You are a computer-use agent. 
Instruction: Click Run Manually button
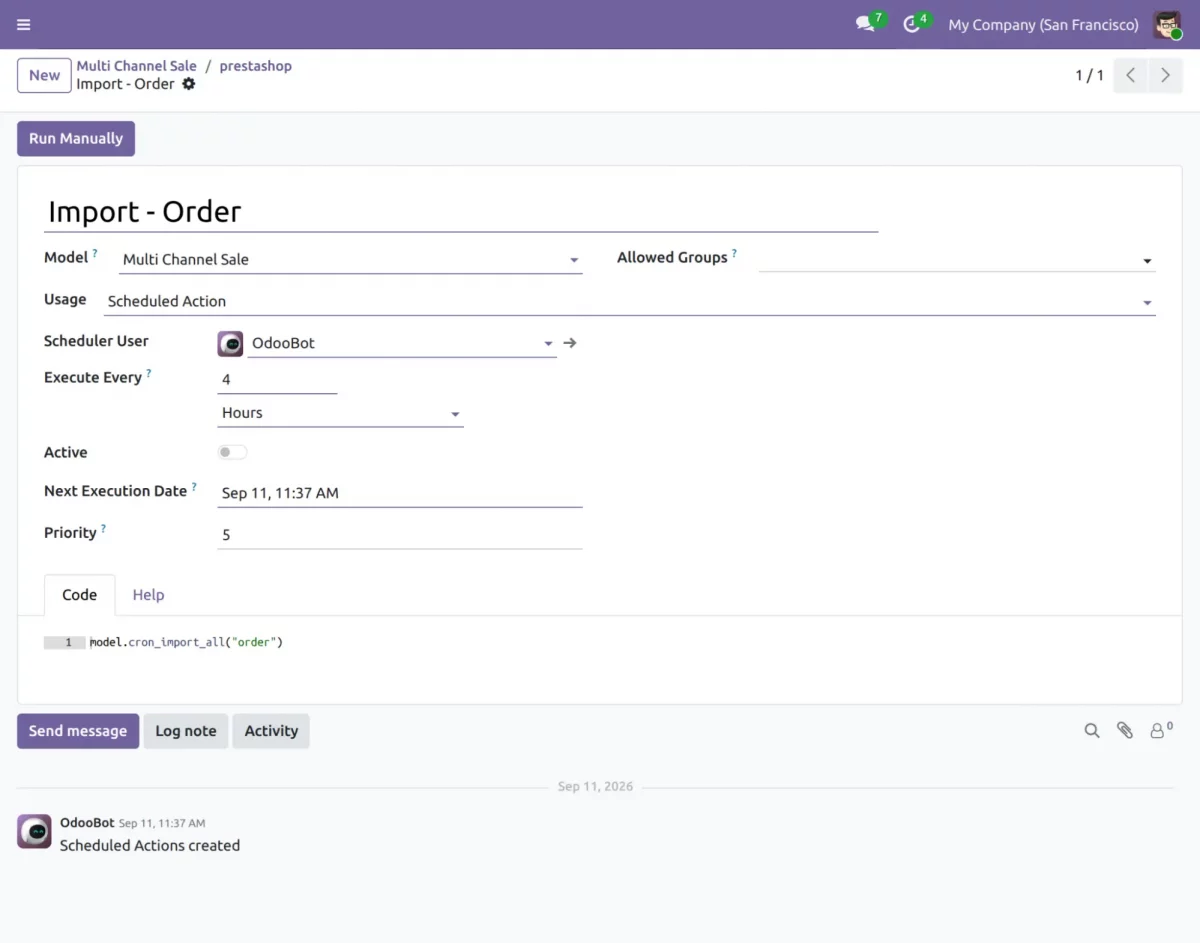point(76,139)
